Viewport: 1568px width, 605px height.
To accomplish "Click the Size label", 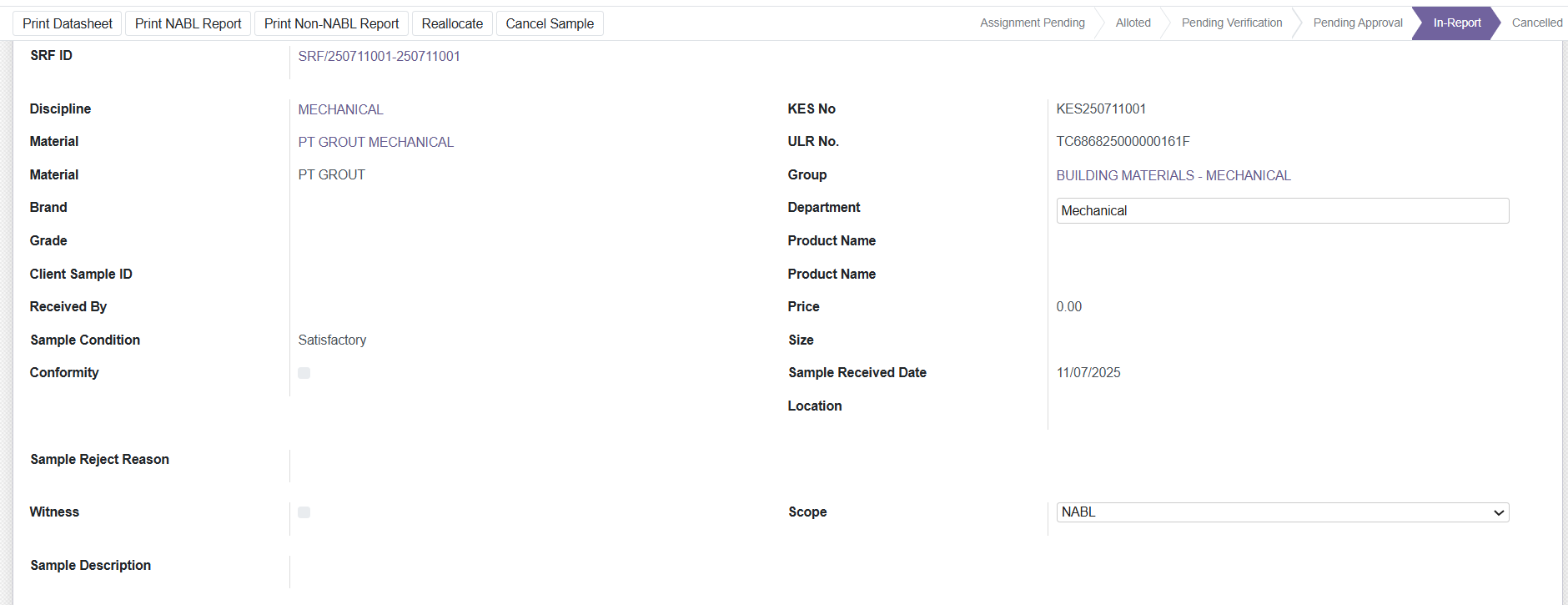I will point(801,340).
